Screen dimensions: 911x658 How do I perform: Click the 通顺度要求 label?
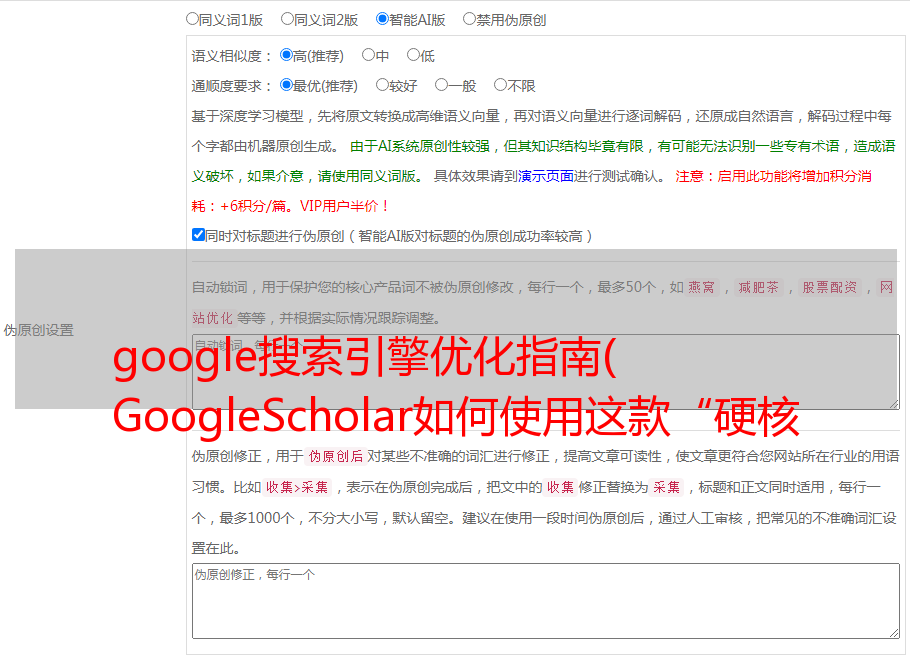pyautogui.click(x=232, y=86)
